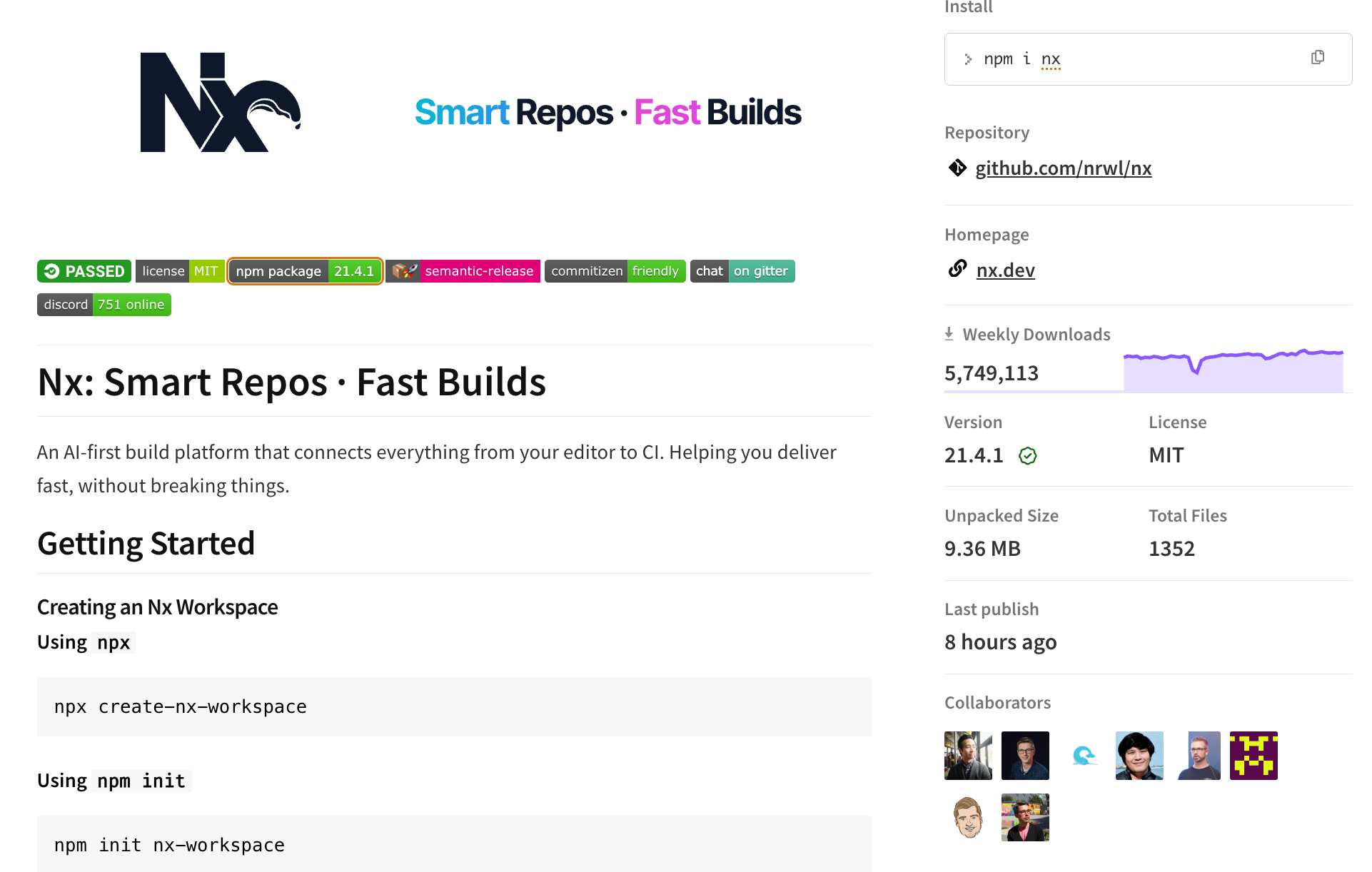Open the cartoon-face collaborator avatar
The height and width of the screenshot is (872, 1372).
click(x=968, y=818)
